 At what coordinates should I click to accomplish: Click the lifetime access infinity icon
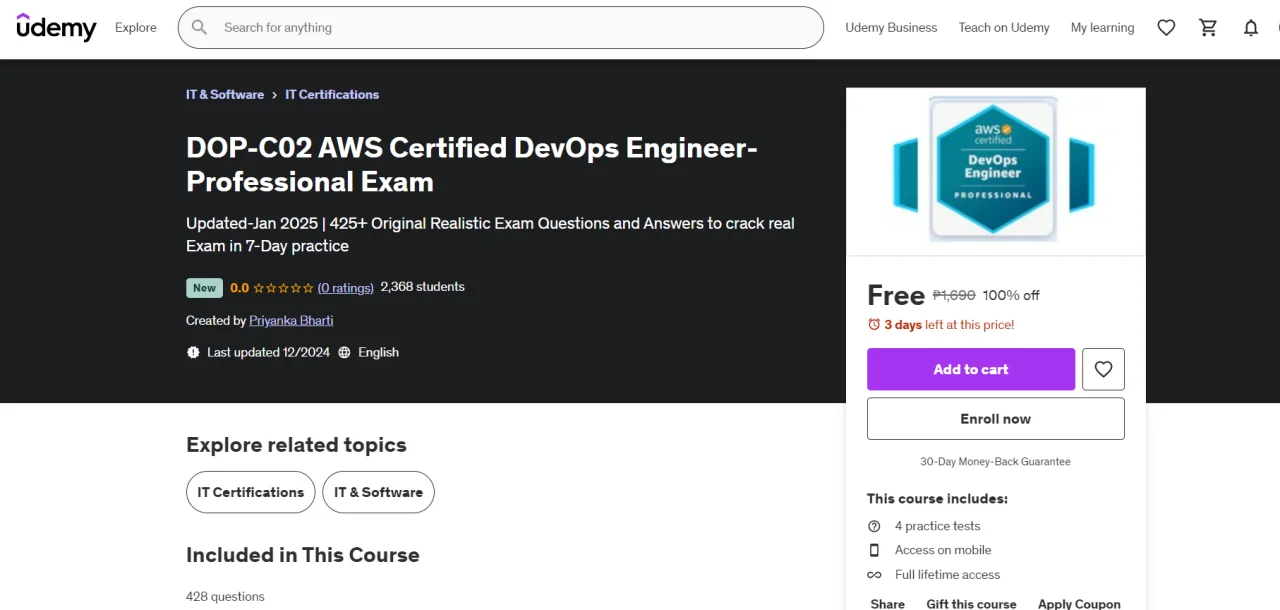pyautogui.click(x=874, y=575)
